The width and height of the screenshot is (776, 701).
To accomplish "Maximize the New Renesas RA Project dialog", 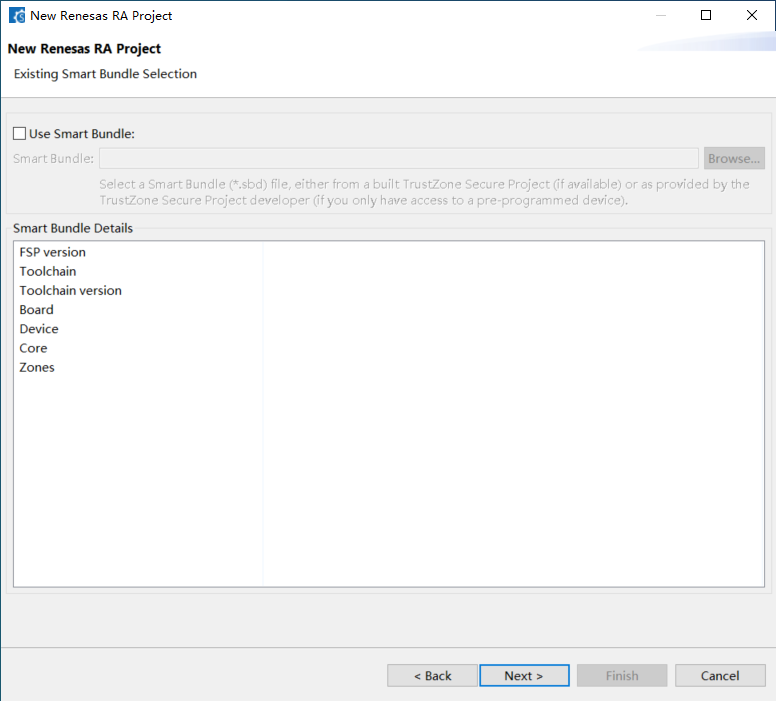I will [706, 15].
